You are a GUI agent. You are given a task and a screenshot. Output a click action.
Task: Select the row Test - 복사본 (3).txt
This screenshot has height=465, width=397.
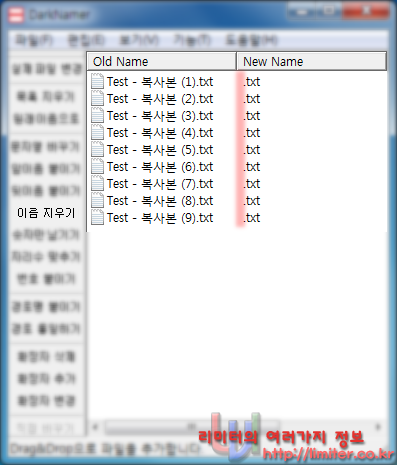[x=237, y=116]
